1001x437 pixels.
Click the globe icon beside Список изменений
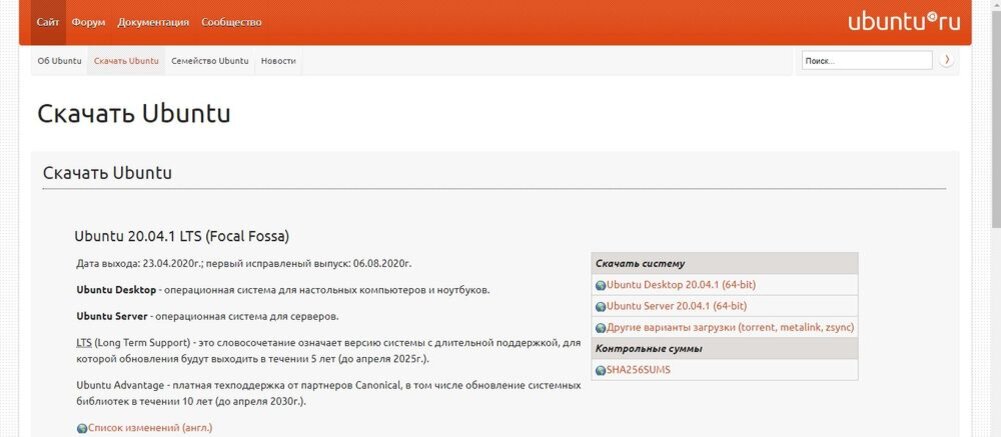tap(82, 429)
